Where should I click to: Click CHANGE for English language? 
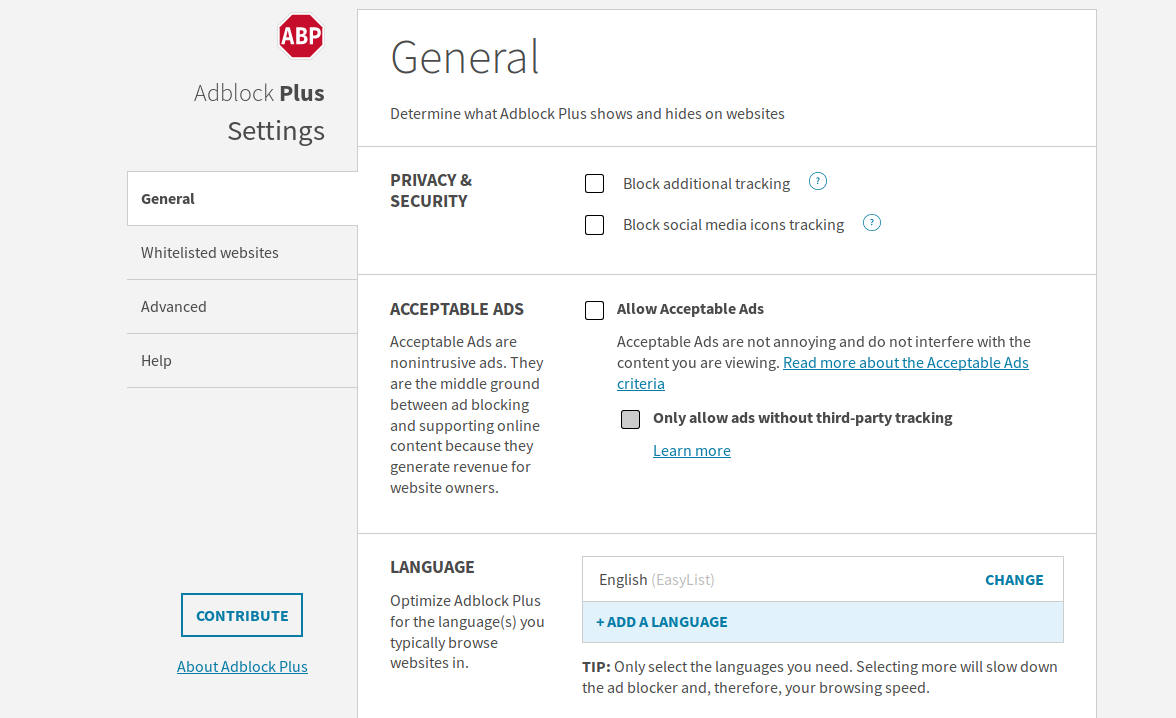[x=1014, y=580]
